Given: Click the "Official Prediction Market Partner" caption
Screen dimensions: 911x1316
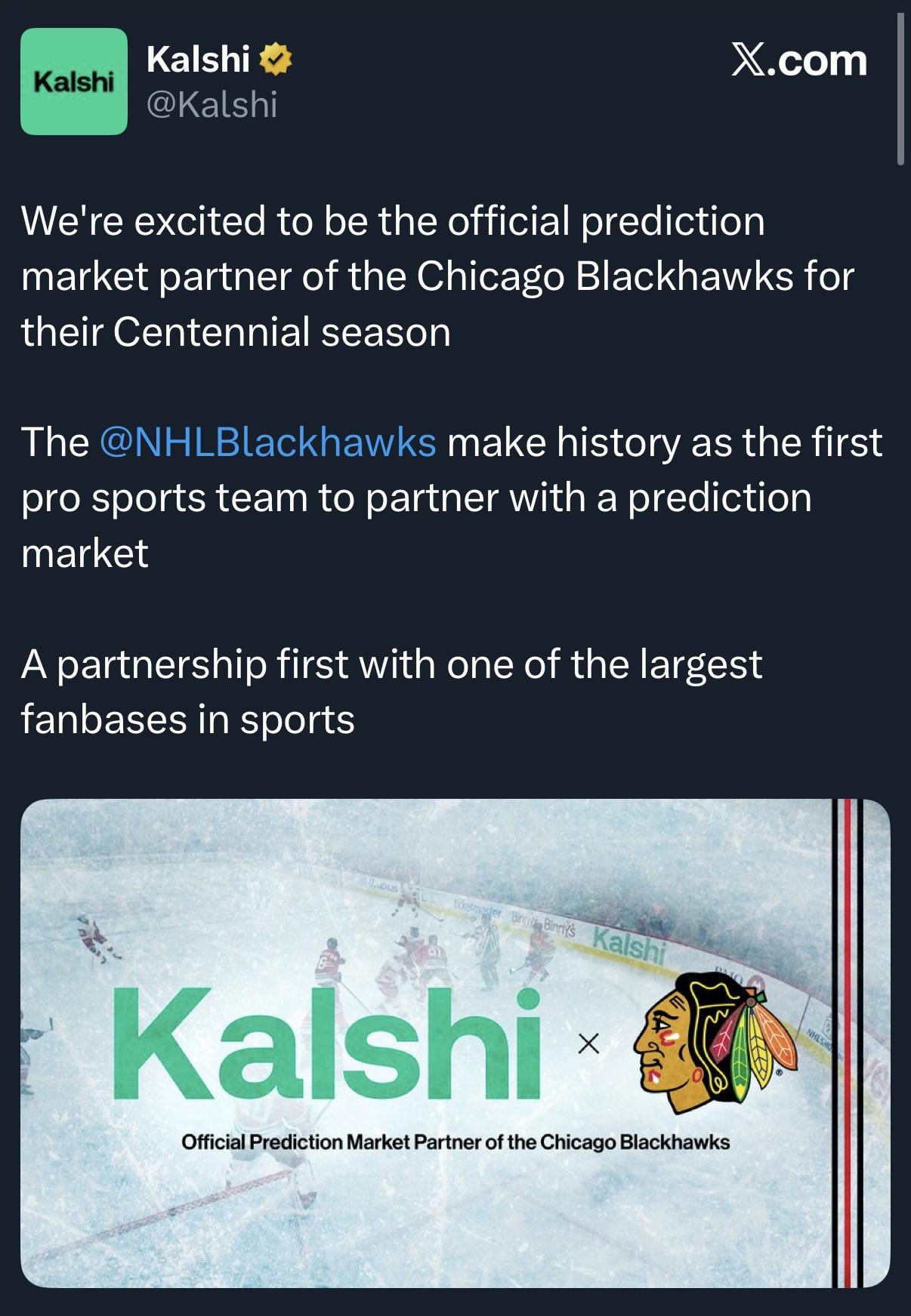Looking at the screenshot, I should coord(455,1142).
